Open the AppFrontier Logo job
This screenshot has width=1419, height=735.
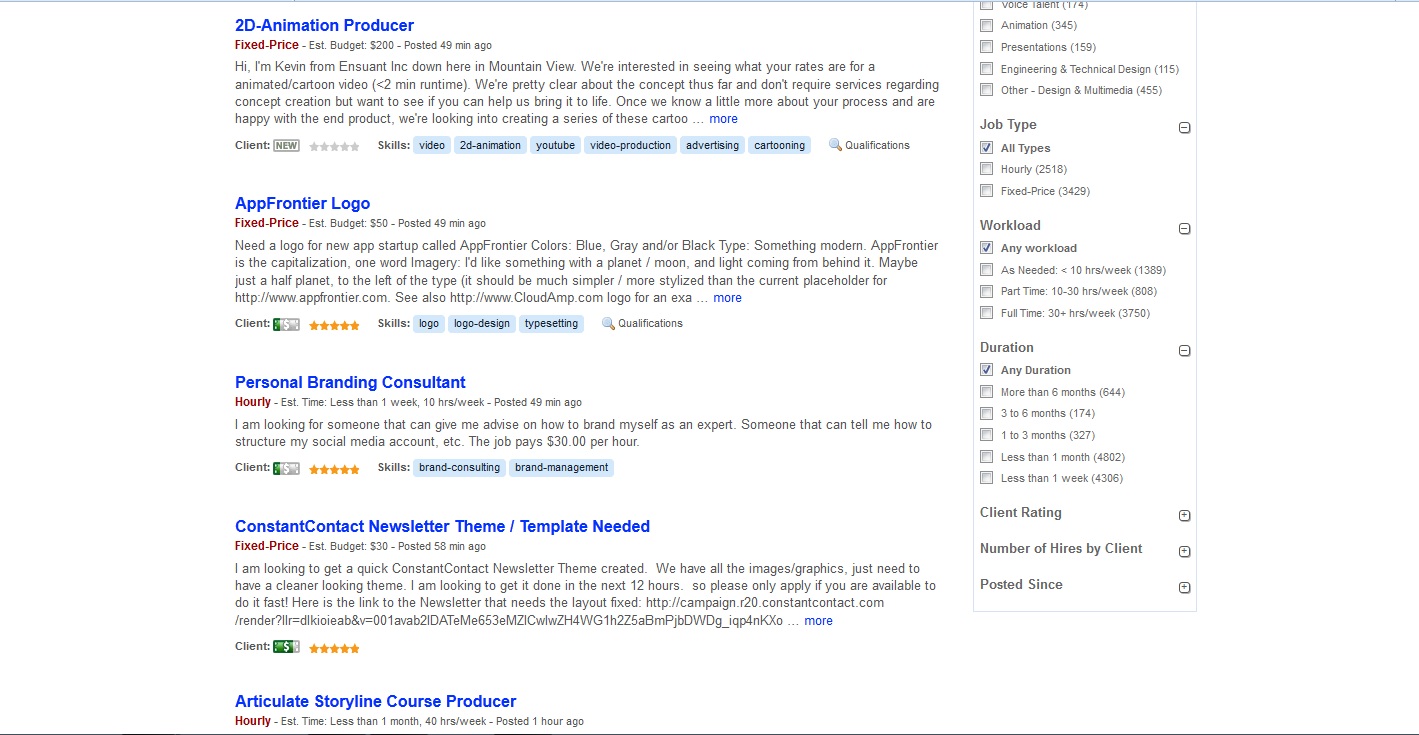[x=302, y=204]
